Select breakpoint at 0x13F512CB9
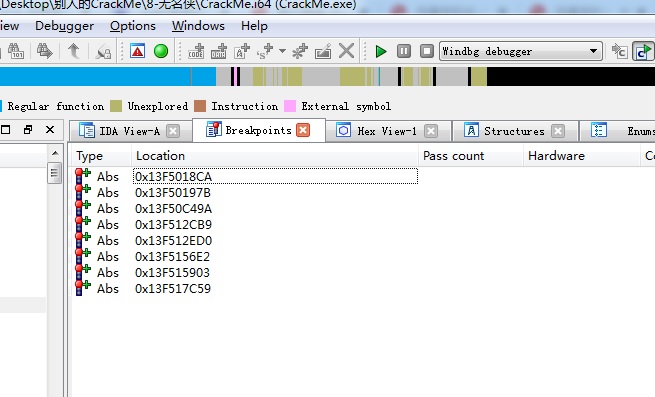Image resolution: width=655 pixels, height=397 pixels. click(x=173, y=224)
